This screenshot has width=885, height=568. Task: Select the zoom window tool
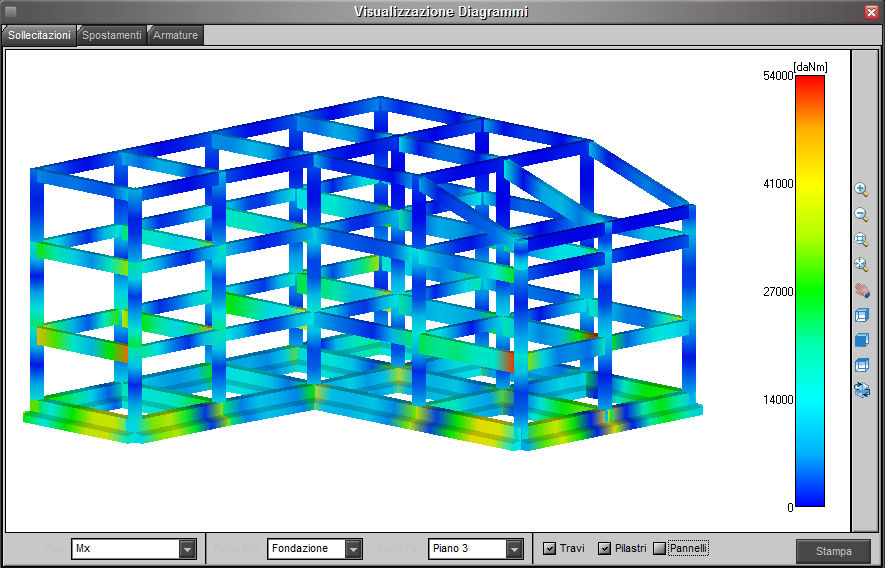tap(861, 240)
